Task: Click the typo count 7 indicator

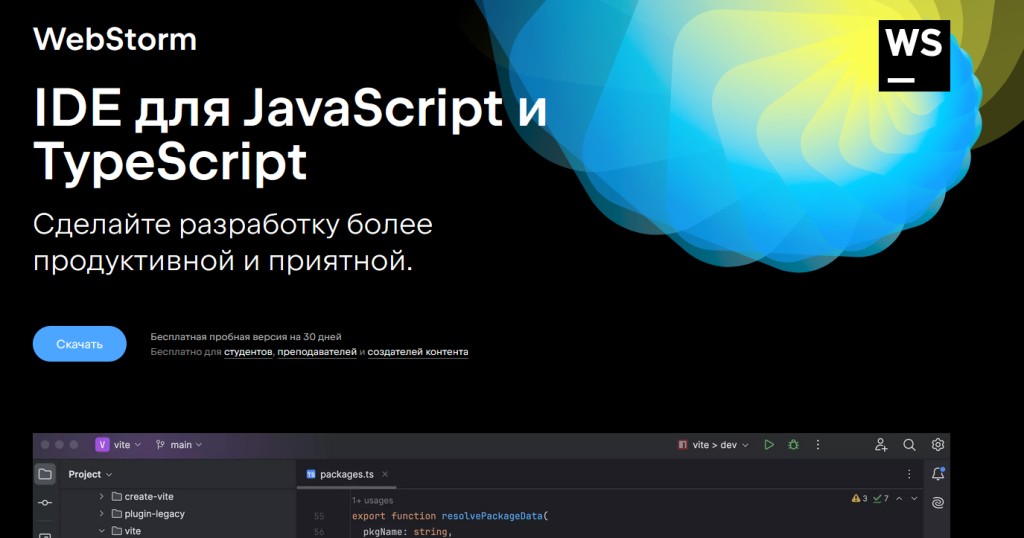Action: (x=881, y=498)
